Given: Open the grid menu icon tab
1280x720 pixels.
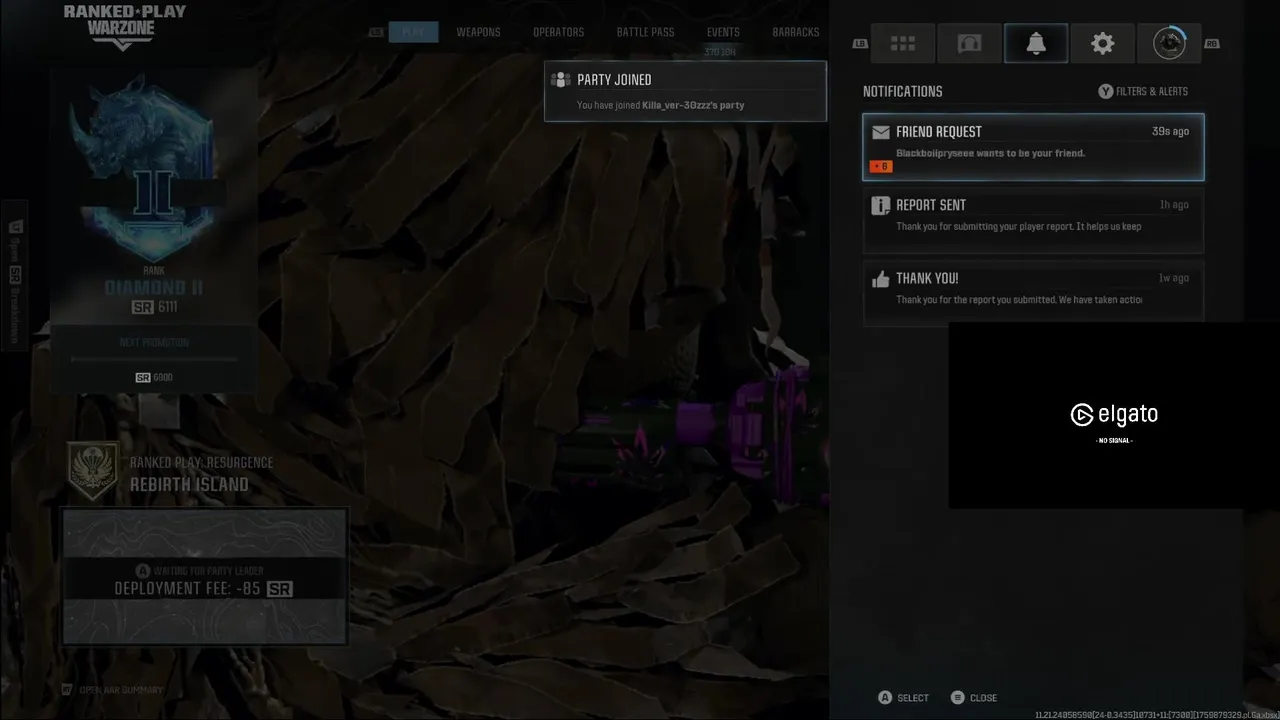Looking at the screenshot, I should coord(903,44).
